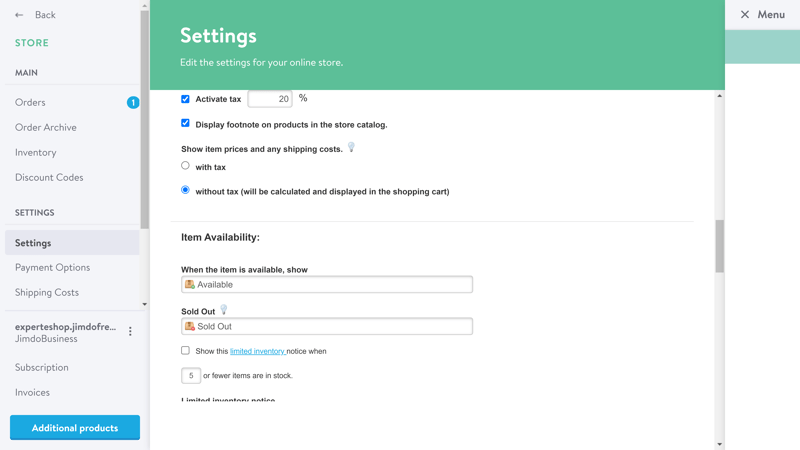
Task: Click lightbulb hint beside Sold Out label
Action: [224, 310]
